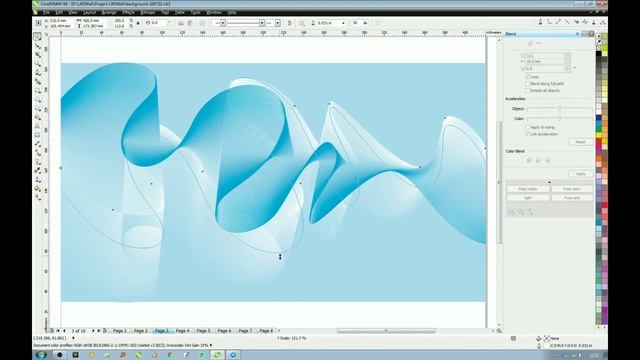The width and height of the screenshot is (640, 360).
Task: Open the Windows Start button
Action: (x=41, y=355)
